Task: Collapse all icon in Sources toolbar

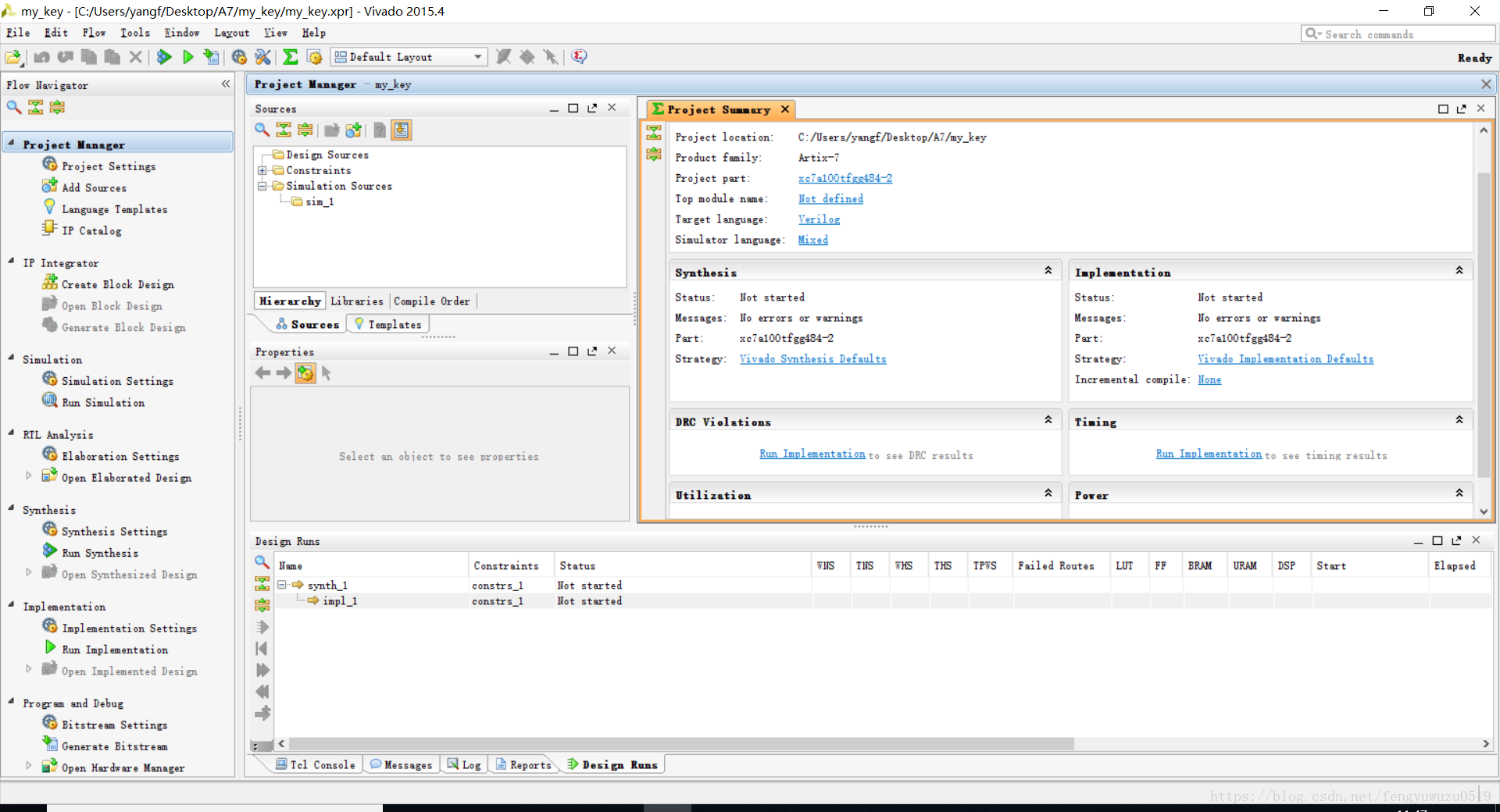Action: [284, 130]
